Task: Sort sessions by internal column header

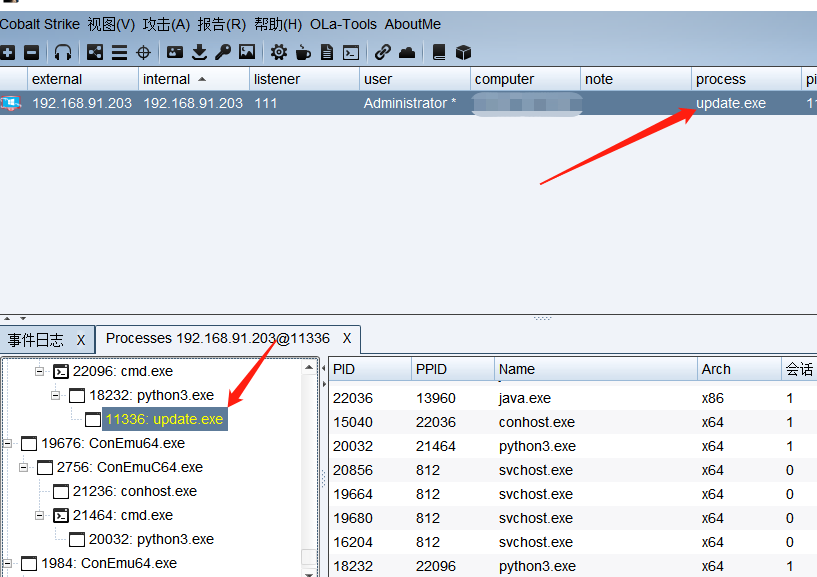Action: [x=194, y=79]
